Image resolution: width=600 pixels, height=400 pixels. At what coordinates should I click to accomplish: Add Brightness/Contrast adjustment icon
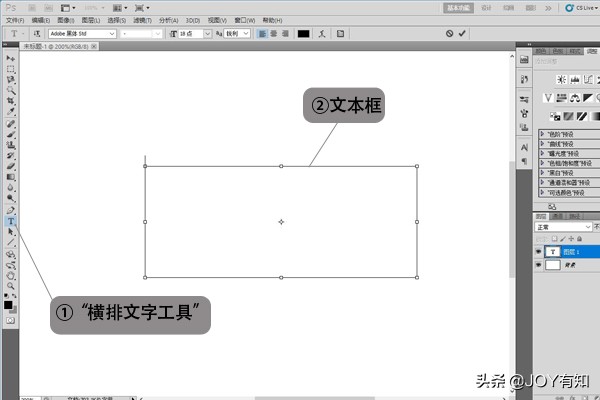pyautogui.click(x=561, y=80)
